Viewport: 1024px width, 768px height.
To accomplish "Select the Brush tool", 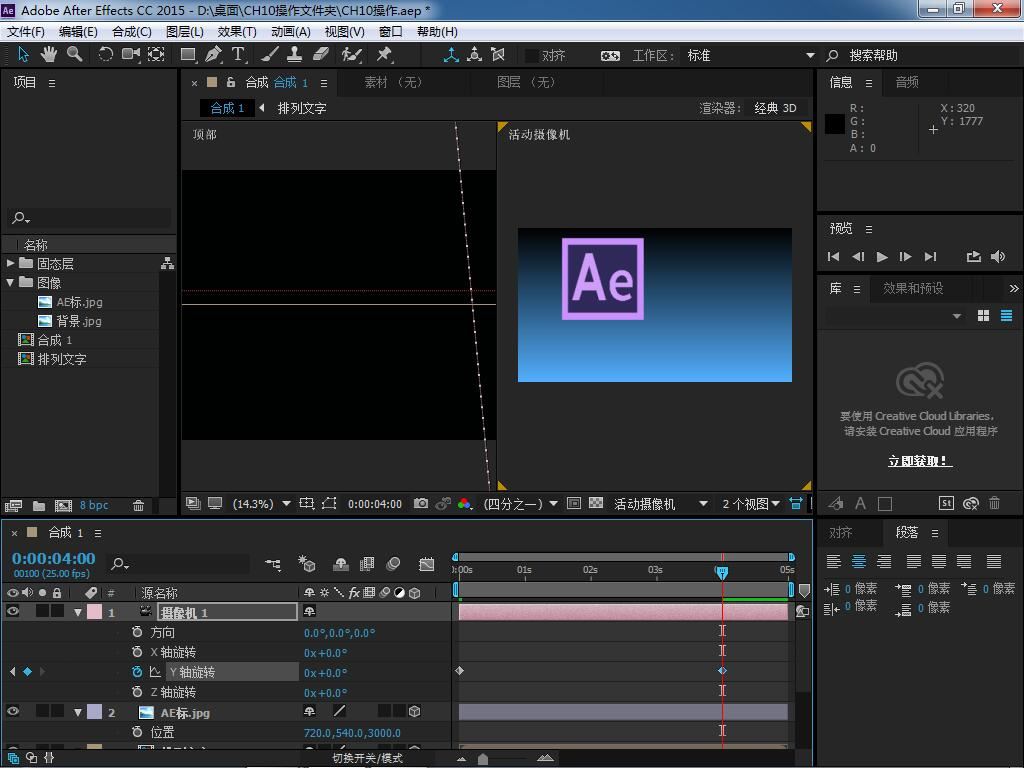I will (x=270, y=54).
